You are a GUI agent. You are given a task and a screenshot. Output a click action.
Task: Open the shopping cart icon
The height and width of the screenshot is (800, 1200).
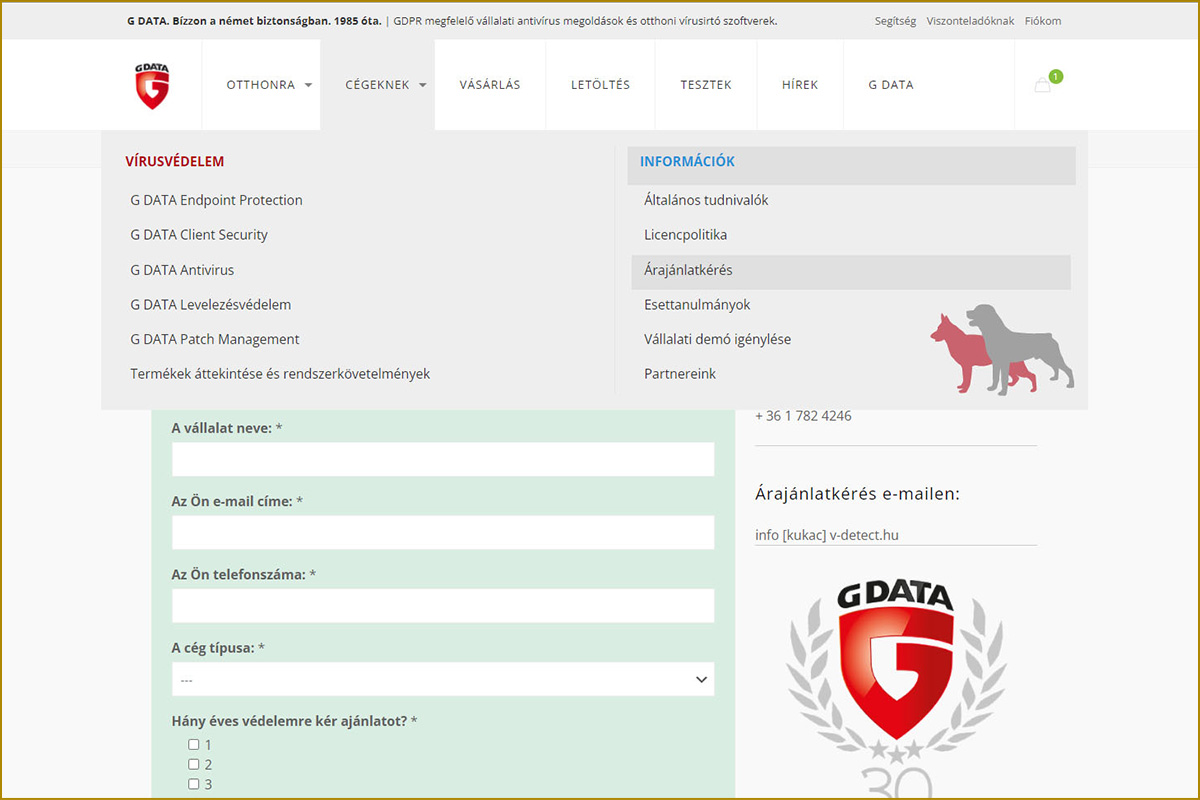click(1043, 86)
